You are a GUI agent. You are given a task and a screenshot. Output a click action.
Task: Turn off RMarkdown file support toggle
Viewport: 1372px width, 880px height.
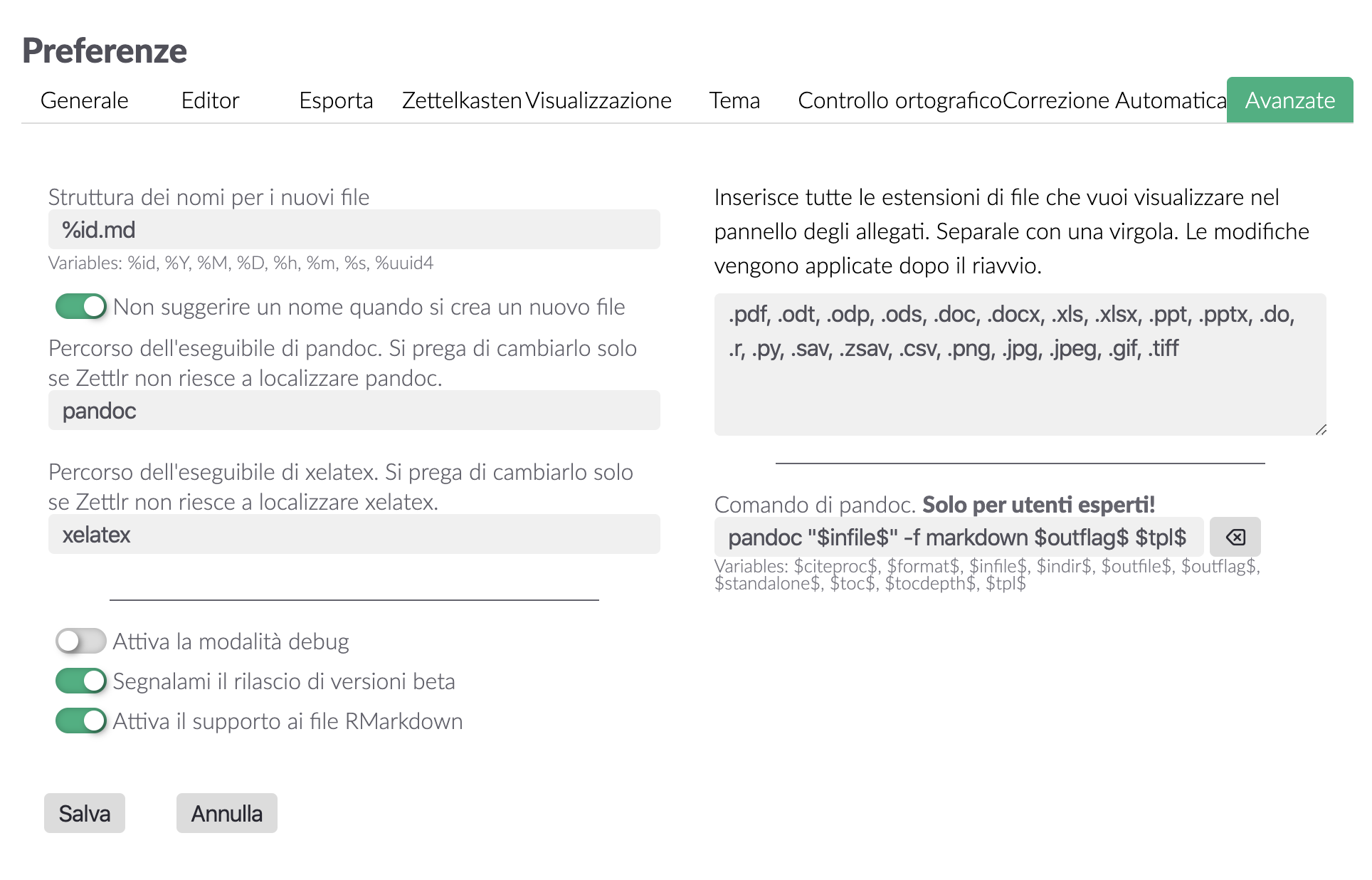coord(81,721)
